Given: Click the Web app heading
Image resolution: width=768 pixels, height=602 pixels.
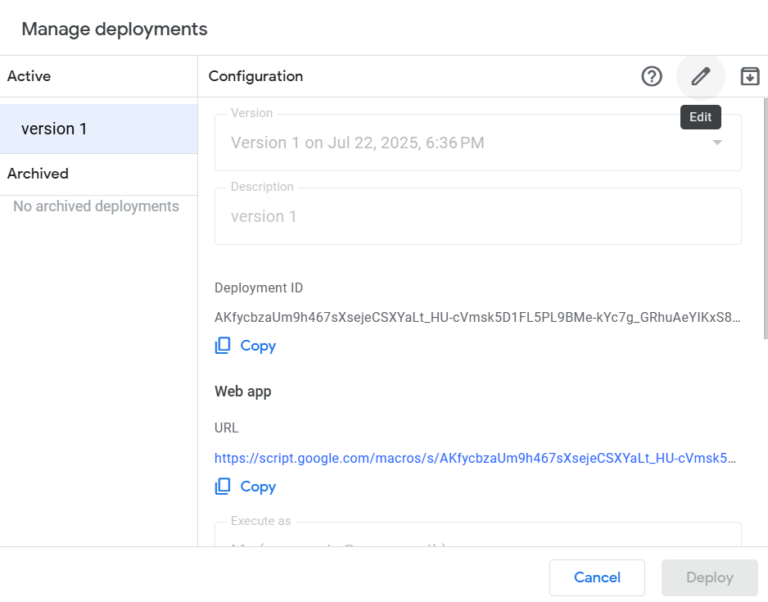Looking at the screenshot, I should pos(243,391).
